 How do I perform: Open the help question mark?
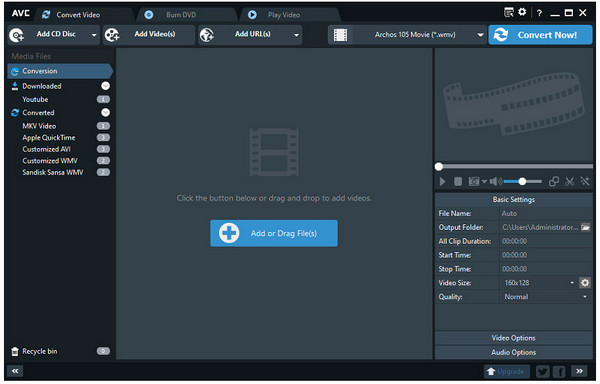[x=539, y=13]
